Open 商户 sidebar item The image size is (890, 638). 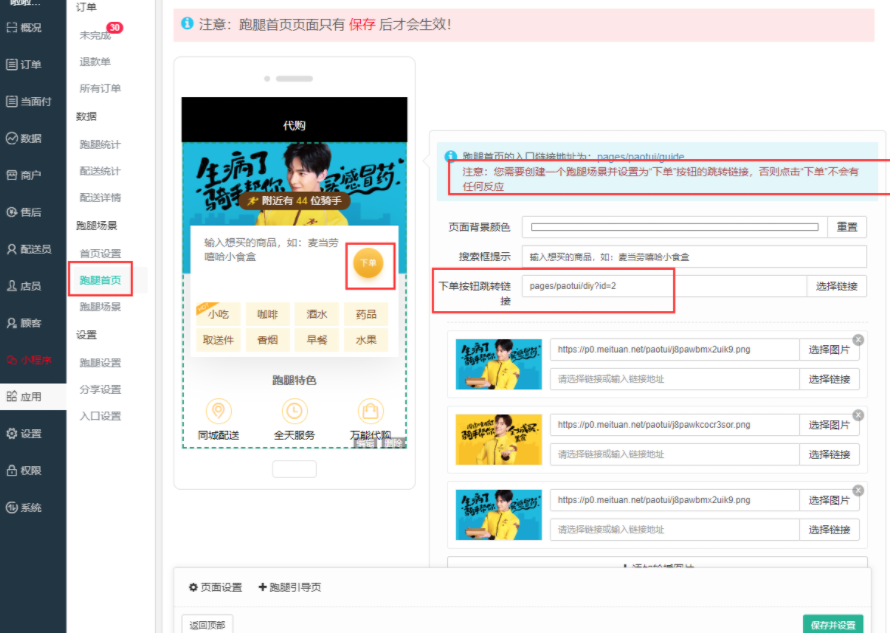point(24,175)
